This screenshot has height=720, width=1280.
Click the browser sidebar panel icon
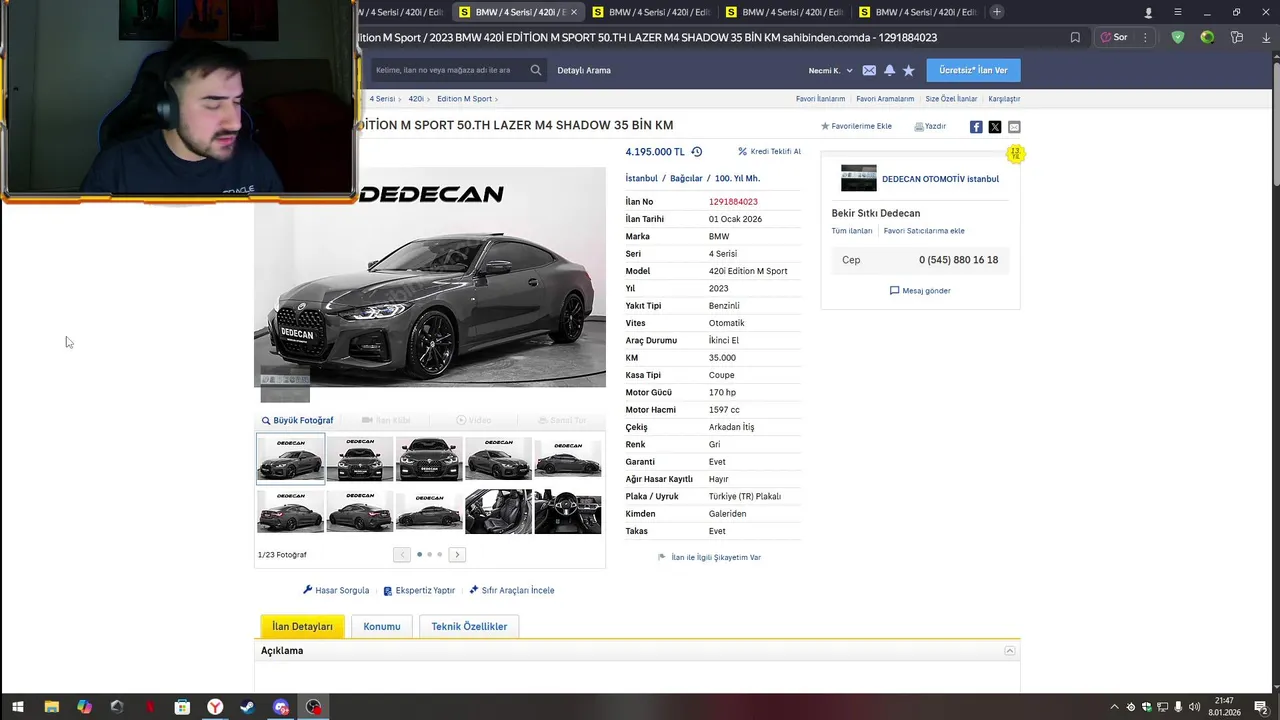coord(1237,37)
